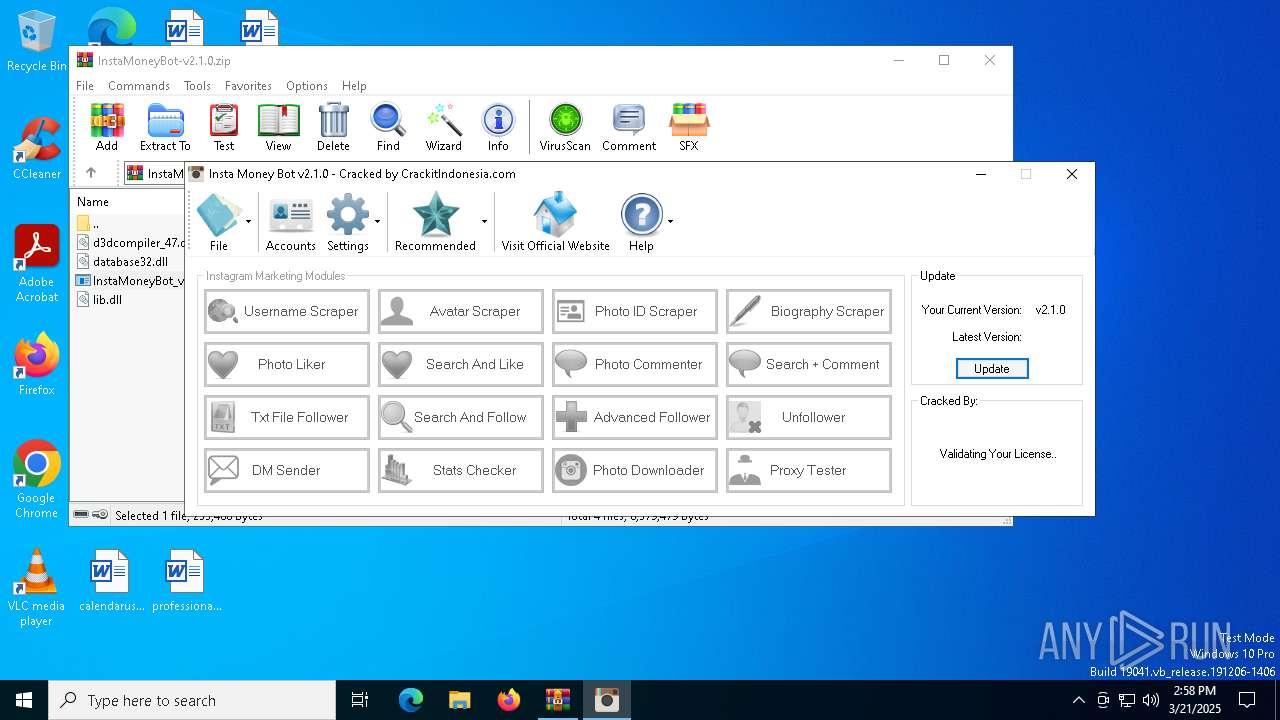Open VLC media player desktop shortcut

(36, 588)
